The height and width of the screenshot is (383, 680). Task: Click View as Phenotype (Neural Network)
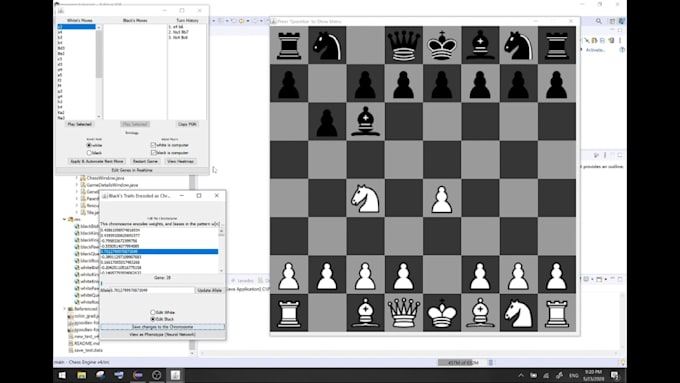point(162,334)
